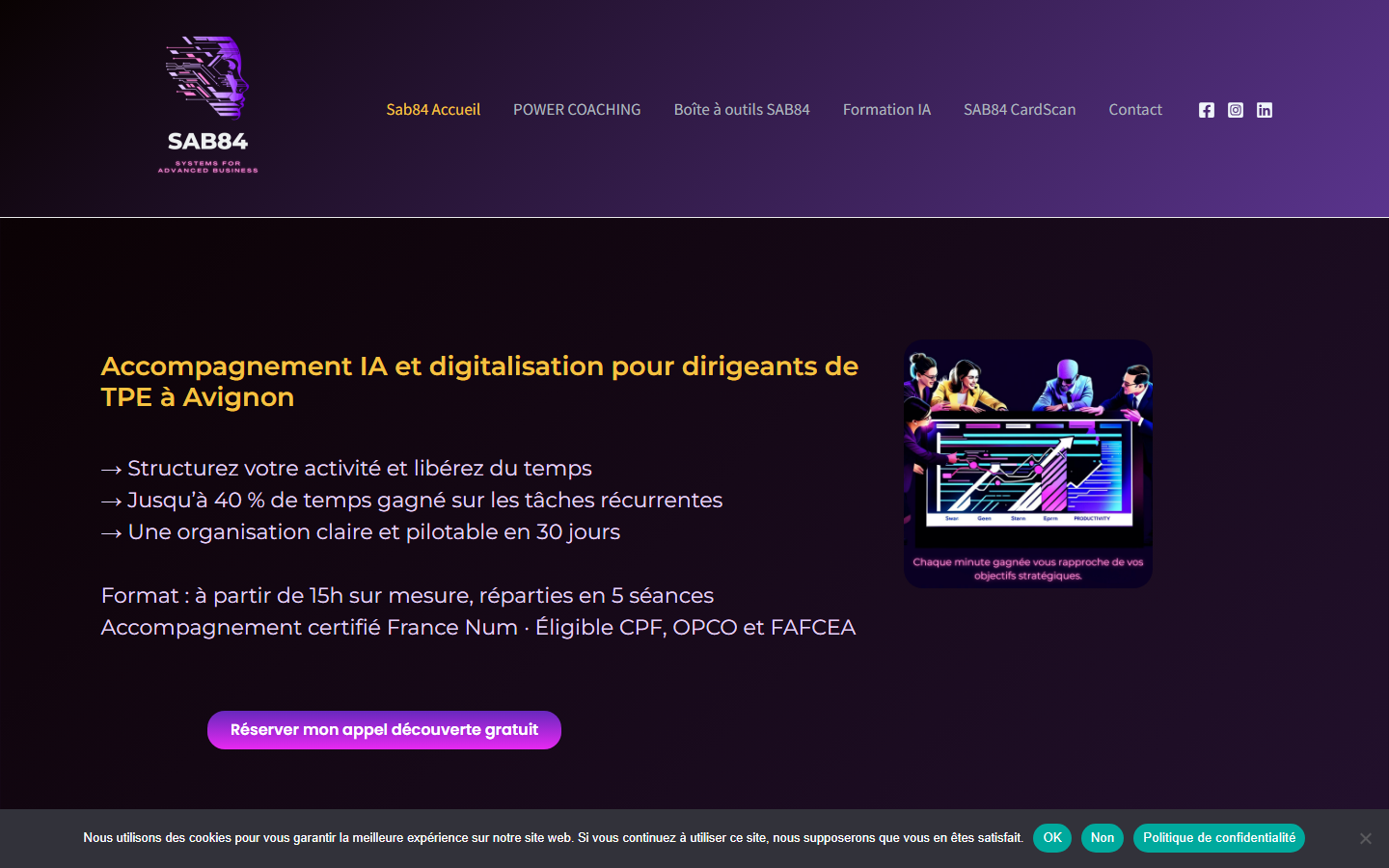Go to the Contact page
Screen dimensions: 1389x868
tap(1135, 110)
